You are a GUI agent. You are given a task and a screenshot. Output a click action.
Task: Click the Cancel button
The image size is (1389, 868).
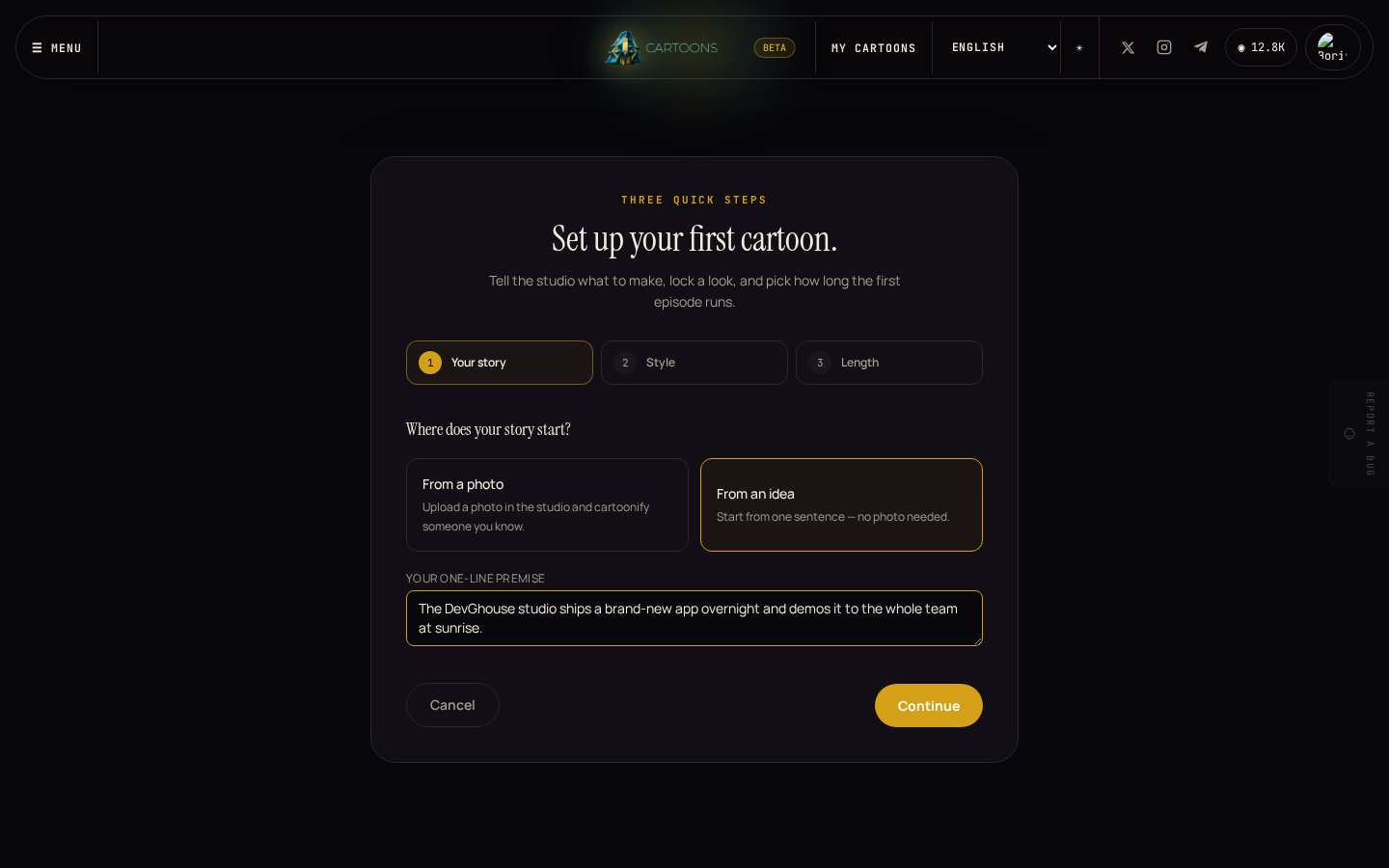coord(452,705)
